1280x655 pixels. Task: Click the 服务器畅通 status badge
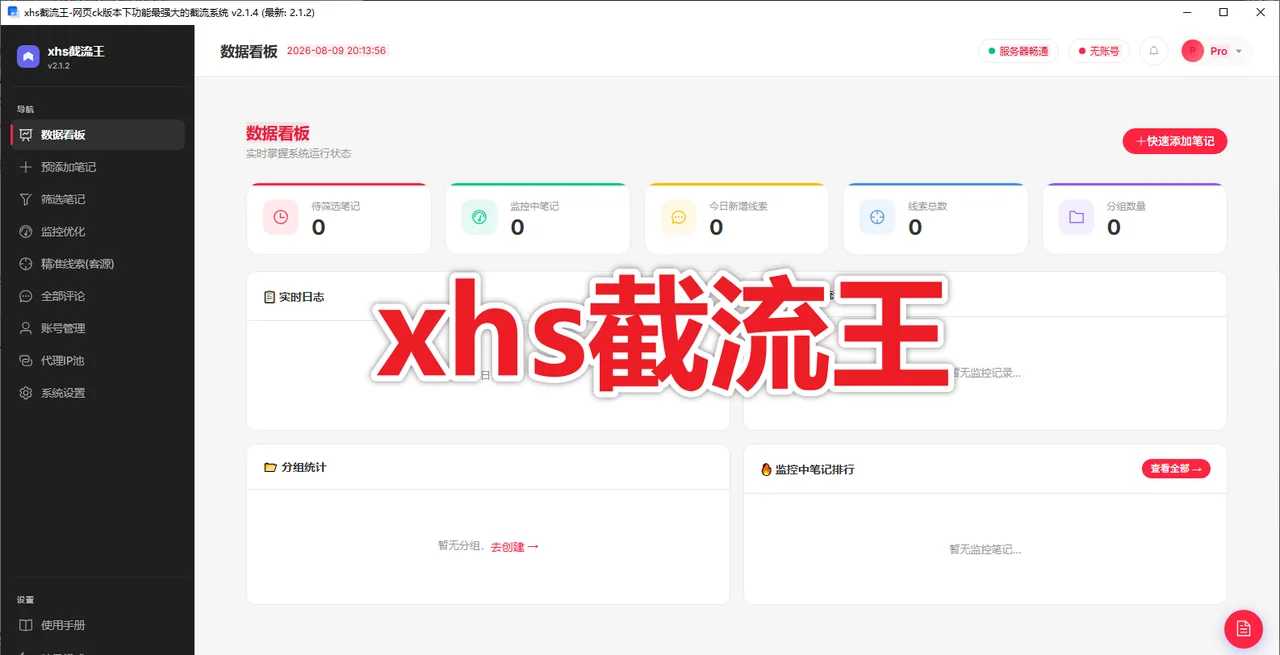click(1018, 51)
